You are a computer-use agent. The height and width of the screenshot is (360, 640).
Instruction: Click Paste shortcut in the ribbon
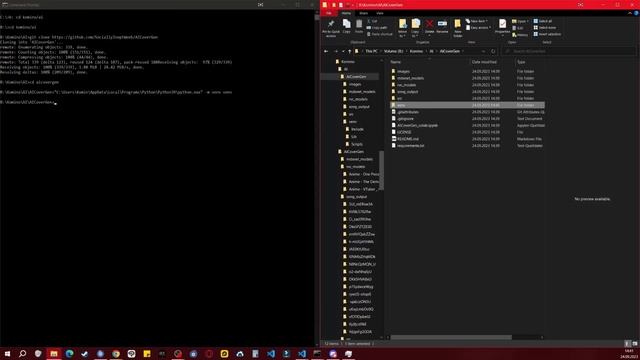(379, 34)
